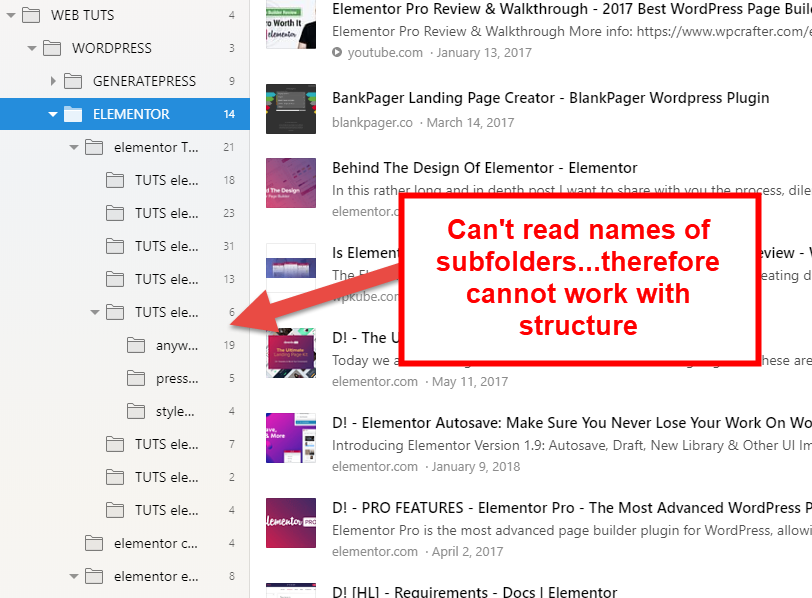Click folder icon of TUTS ele... with count 2
812x598 pixels.
pyautogui.click(x=115, y=477)
